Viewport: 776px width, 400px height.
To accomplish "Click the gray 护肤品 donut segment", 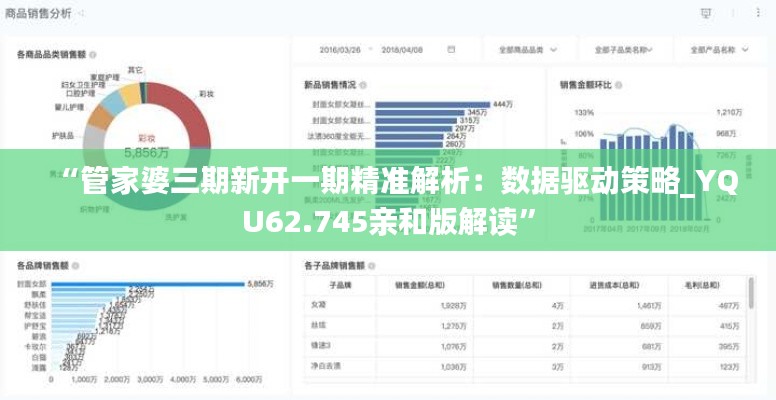I will coord(94,137).
